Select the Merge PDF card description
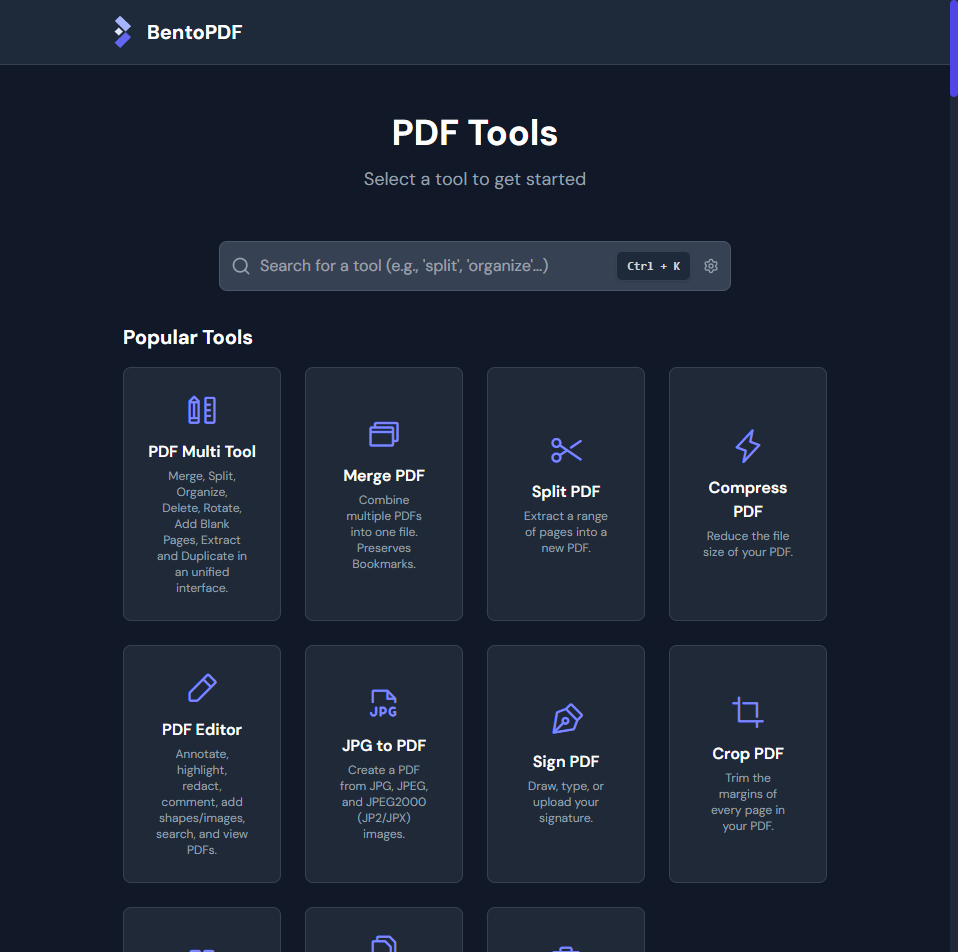The image size is (958, 952). coord(384,532)
